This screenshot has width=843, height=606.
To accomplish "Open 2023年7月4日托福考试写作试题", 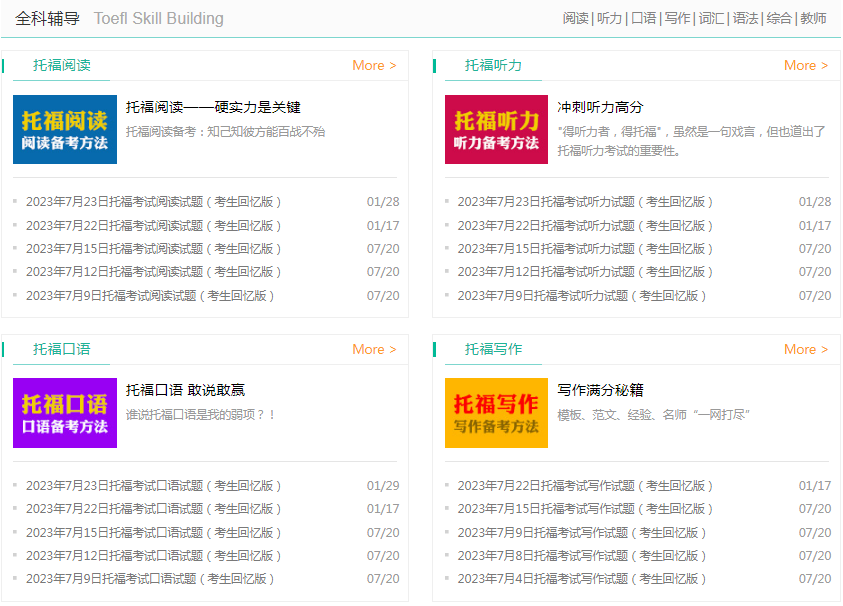I will (x=582, y=579).
